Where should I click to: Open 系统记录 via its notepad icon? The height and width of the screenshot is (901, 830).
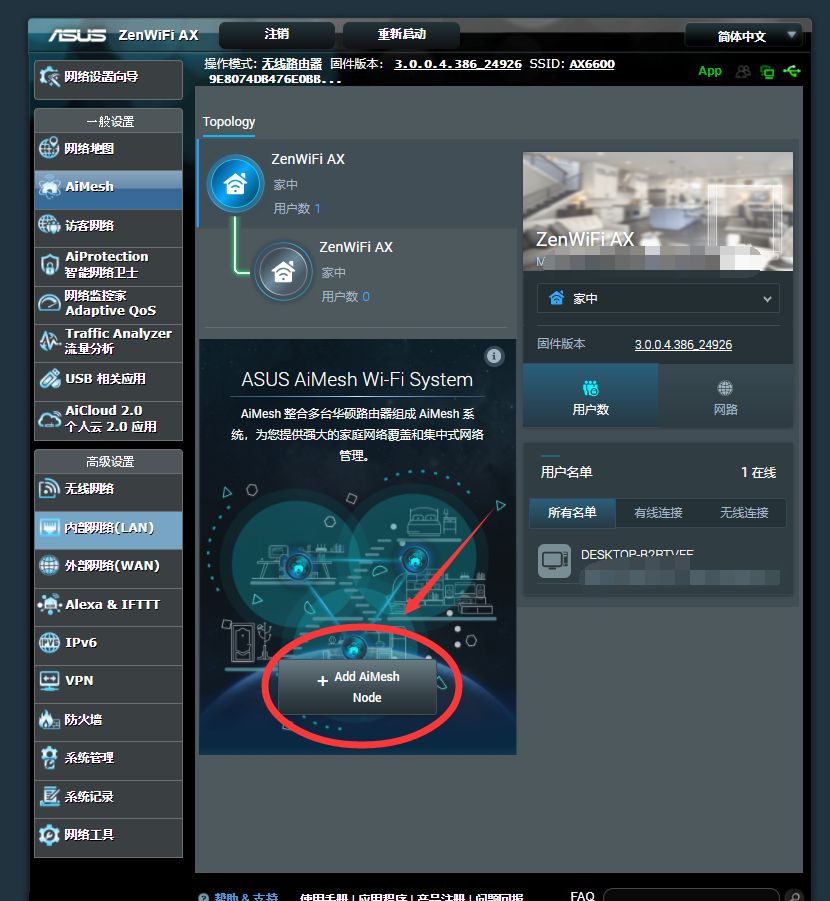coord(49,796)
